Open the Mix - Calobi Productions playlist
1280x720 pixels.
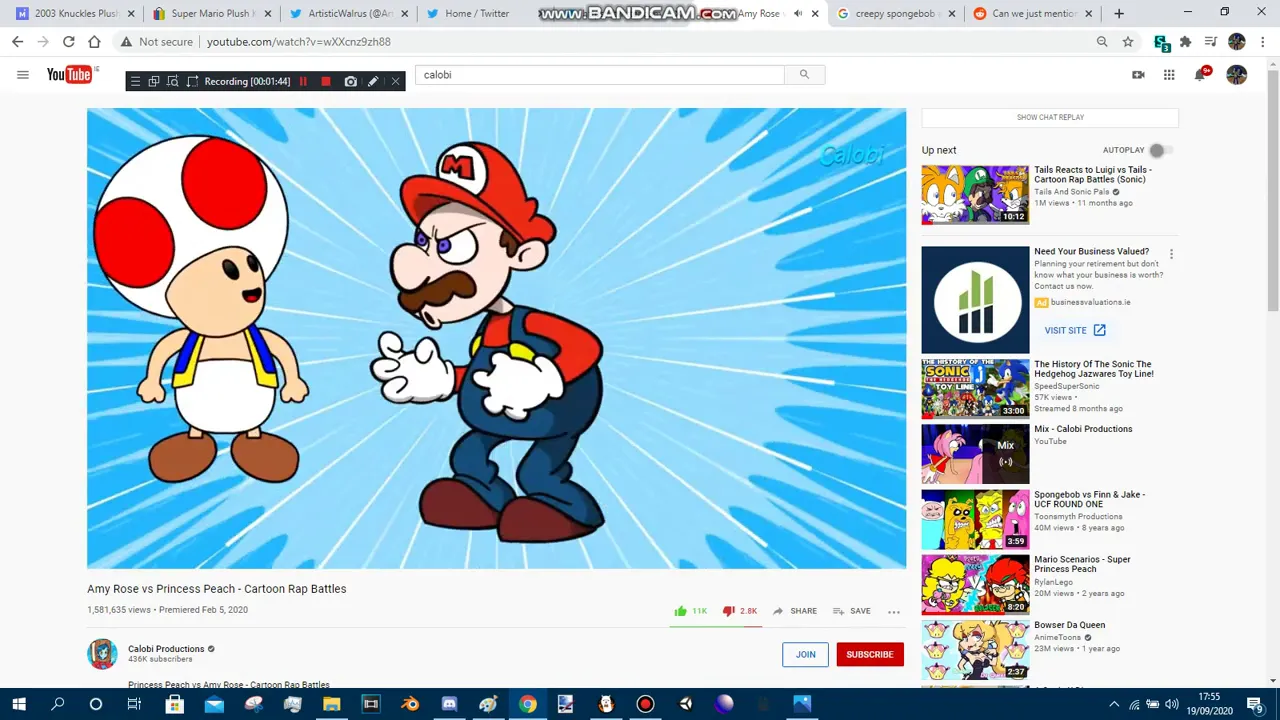[x=975, y=454]
